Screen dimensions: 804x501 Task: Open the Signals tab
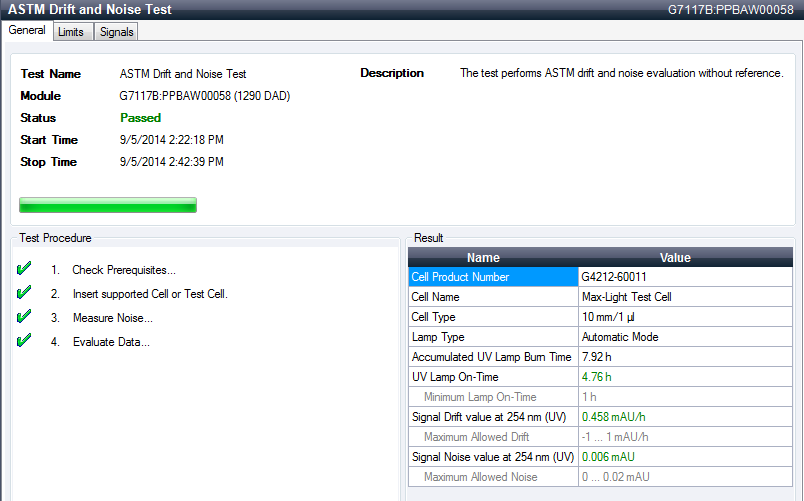coord(116,32)
